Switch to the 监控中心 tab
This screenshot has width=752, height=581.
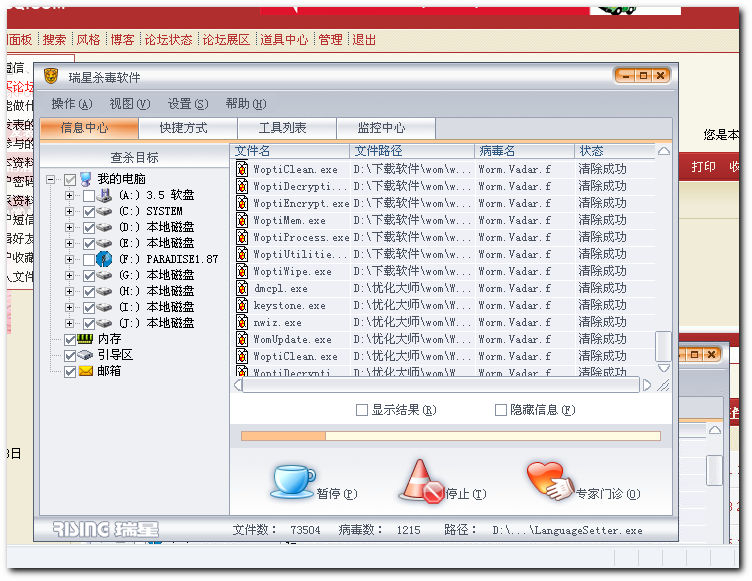pyautogui.click(x=386, y=128)
